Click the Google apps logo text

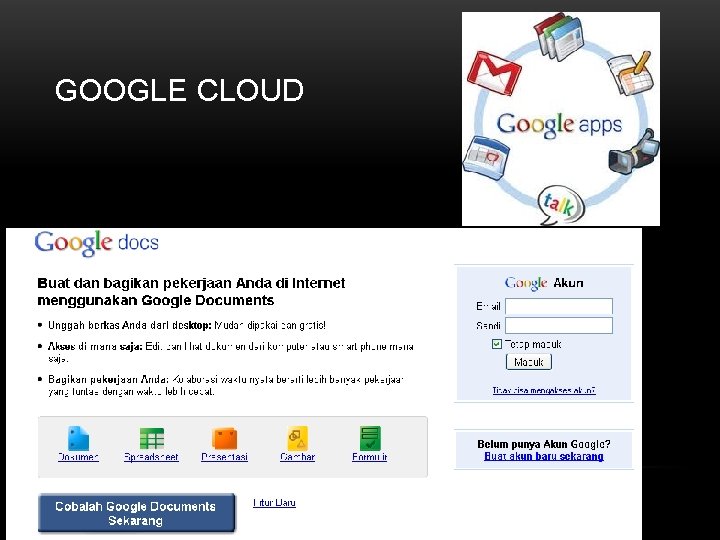pyautogui.click(x=559, y=124)
